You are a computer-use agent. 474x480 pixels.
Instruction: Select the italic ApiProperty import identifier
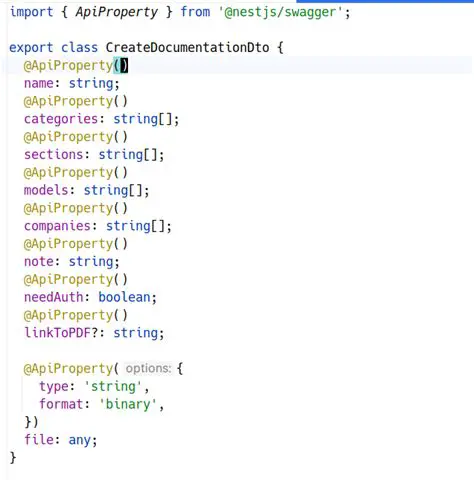pyautogui.click(x=117, y=13)
